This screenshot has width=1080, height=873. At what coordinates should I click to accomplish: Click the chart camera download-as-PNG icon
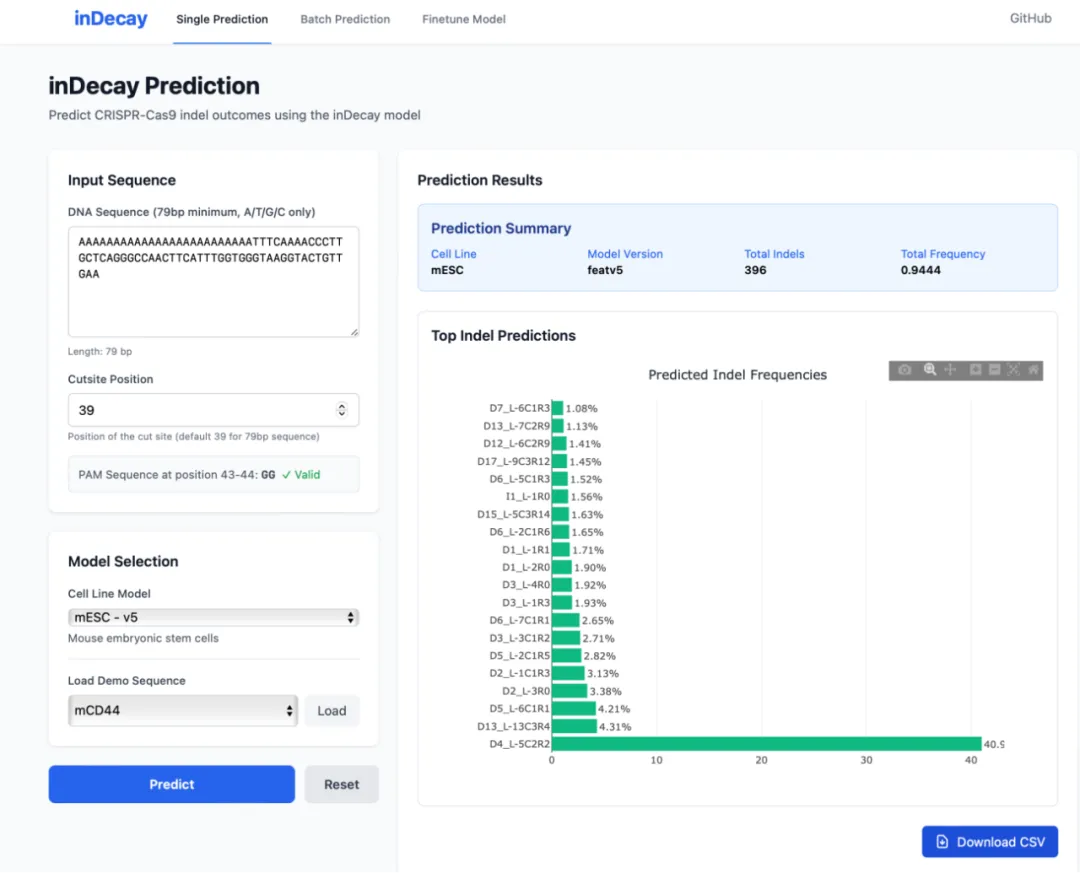(x=904, y=370)
